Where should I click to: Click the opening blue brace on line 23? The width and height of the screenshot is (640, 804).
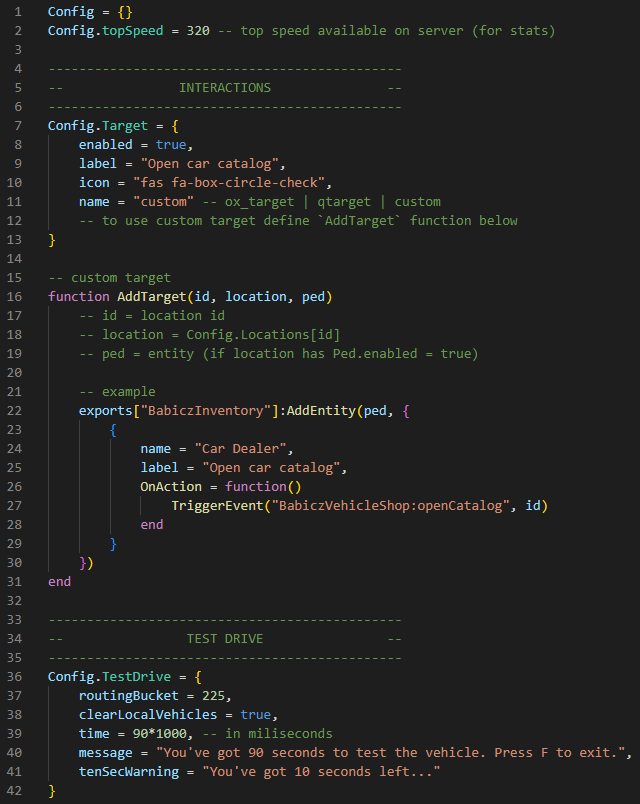(x=113, y=430)
